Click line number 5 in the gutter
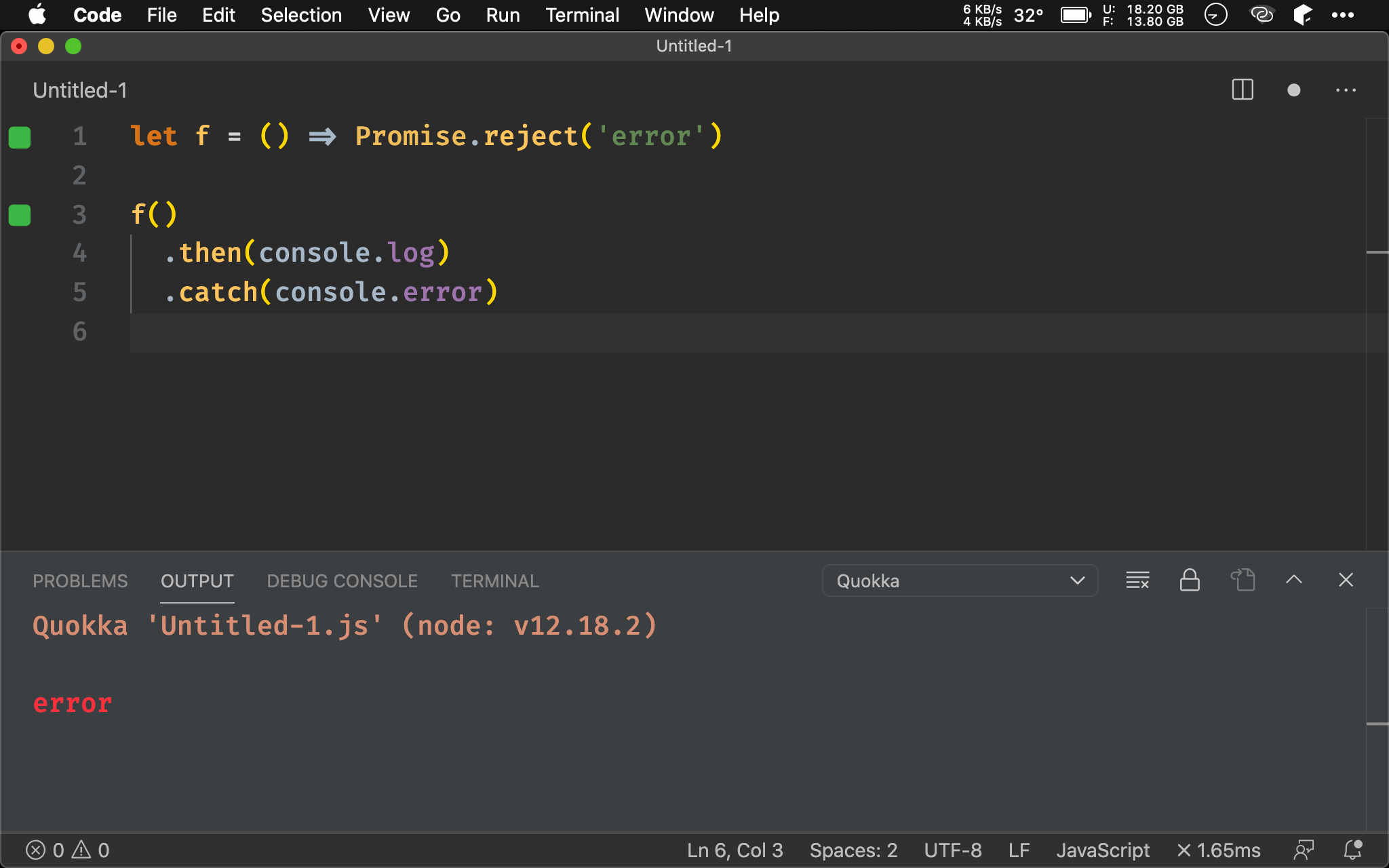The width and height of the screenshot is (1389, 868). click(79, 292)
